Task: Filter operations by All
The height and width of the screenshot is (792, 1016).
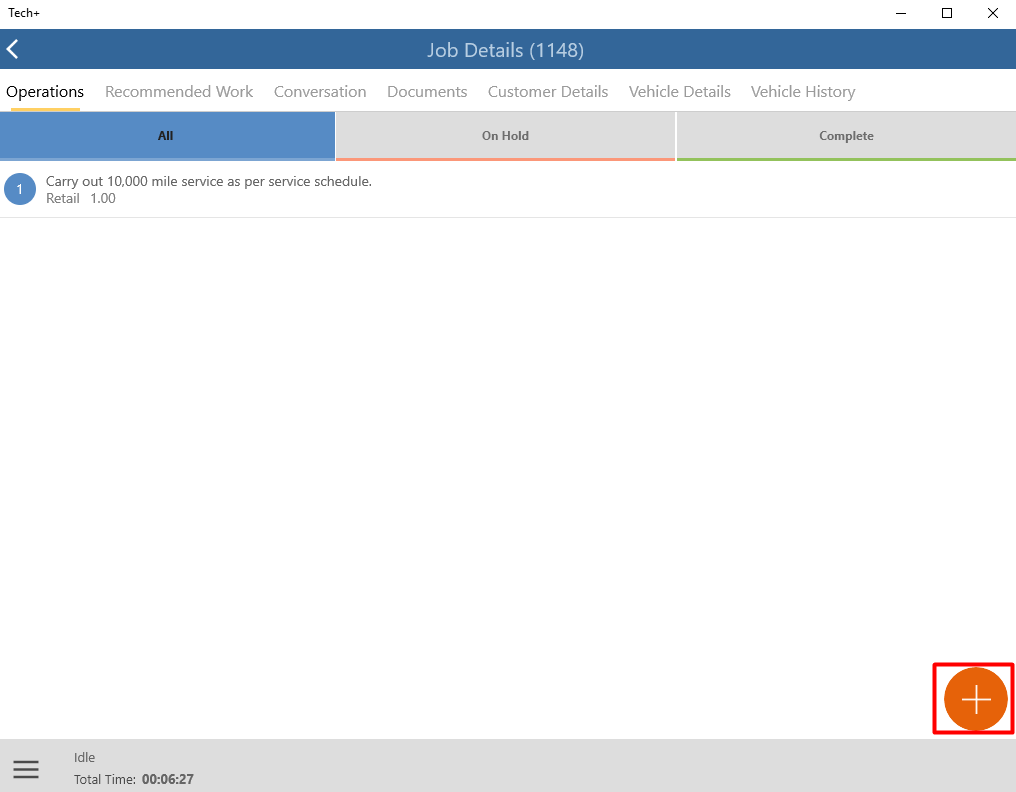Action: (x=167, y=136)
